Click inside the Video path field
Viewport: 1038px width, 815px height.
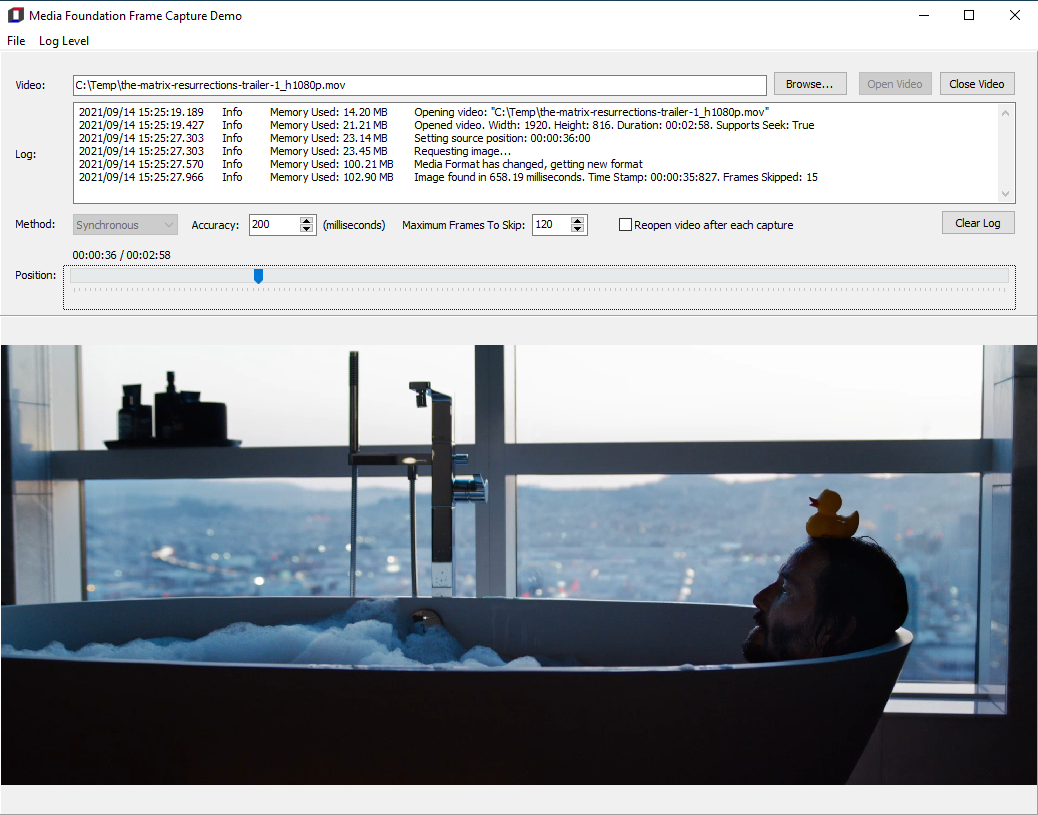pyautogui.click(x=420, y=85)
